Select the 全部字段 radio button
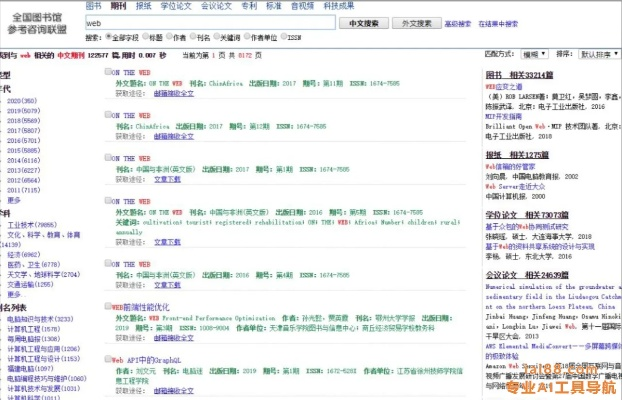This screenshot has height=400, width=622. point(108,36)
